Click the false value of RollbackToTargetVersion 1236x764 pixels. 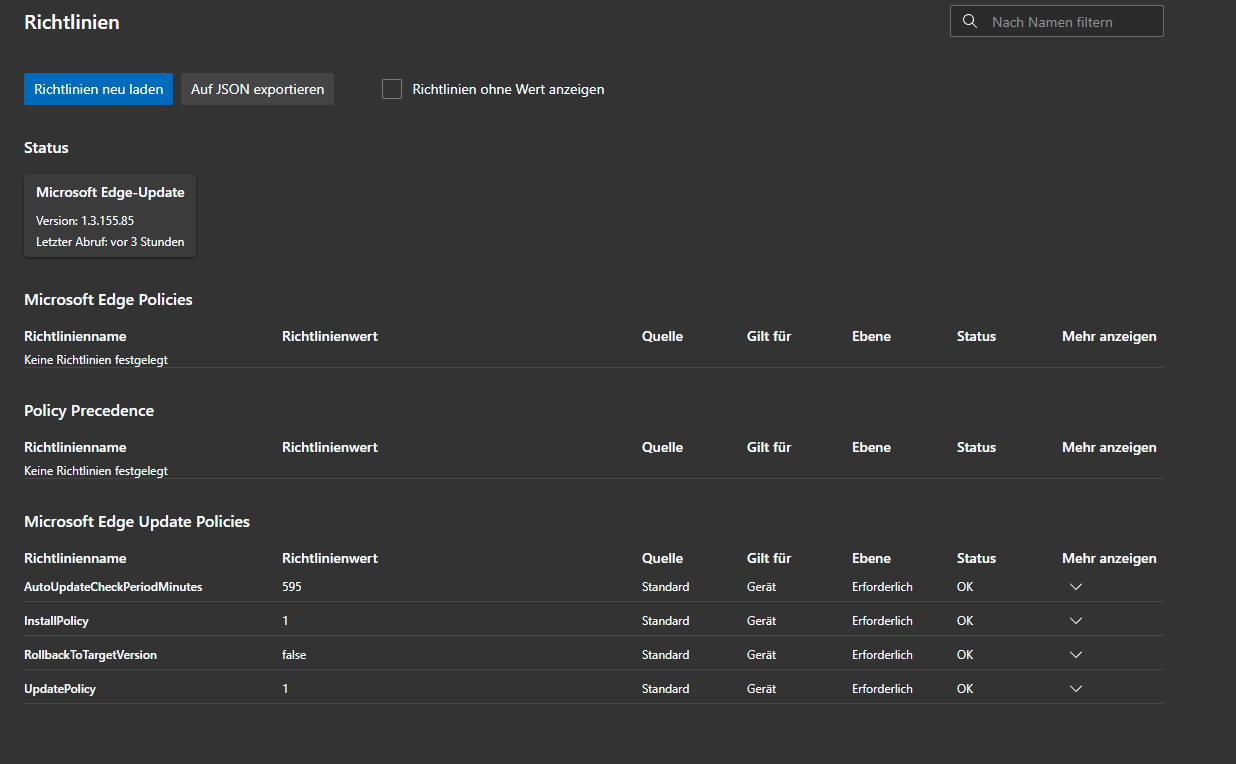[x=294, y=655]
